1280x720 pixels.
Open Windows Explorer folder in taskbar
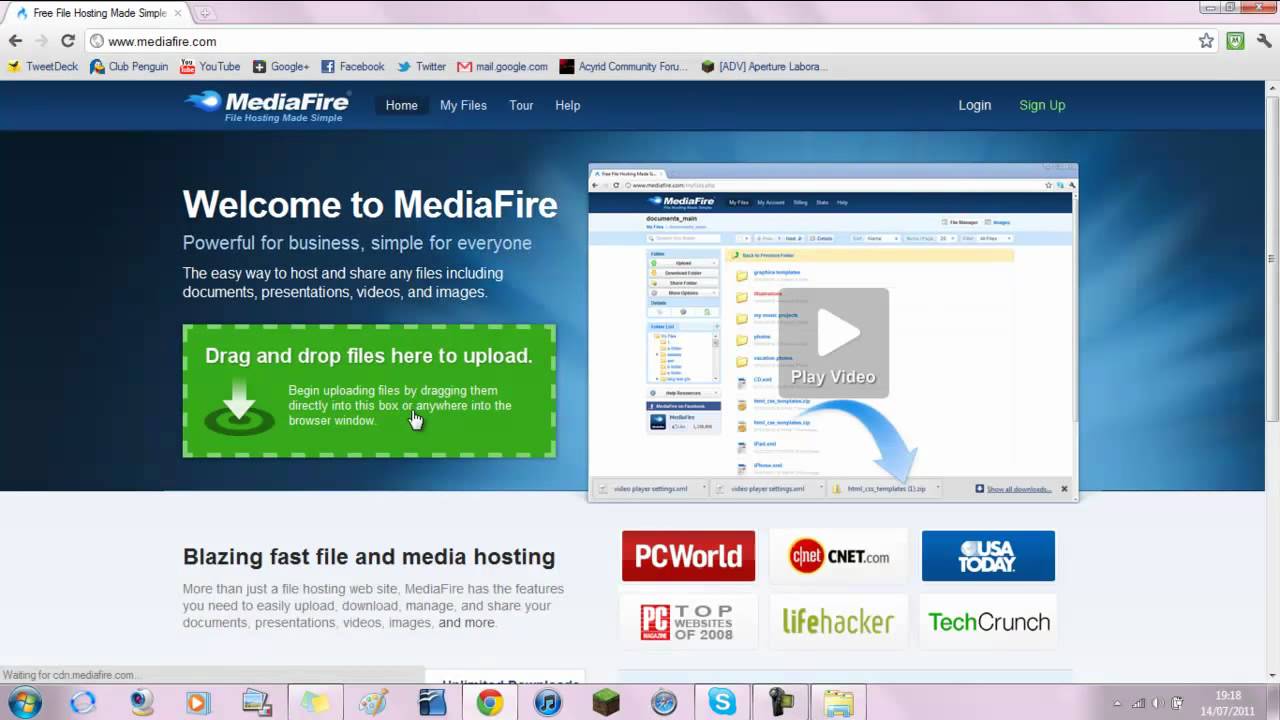838,703
